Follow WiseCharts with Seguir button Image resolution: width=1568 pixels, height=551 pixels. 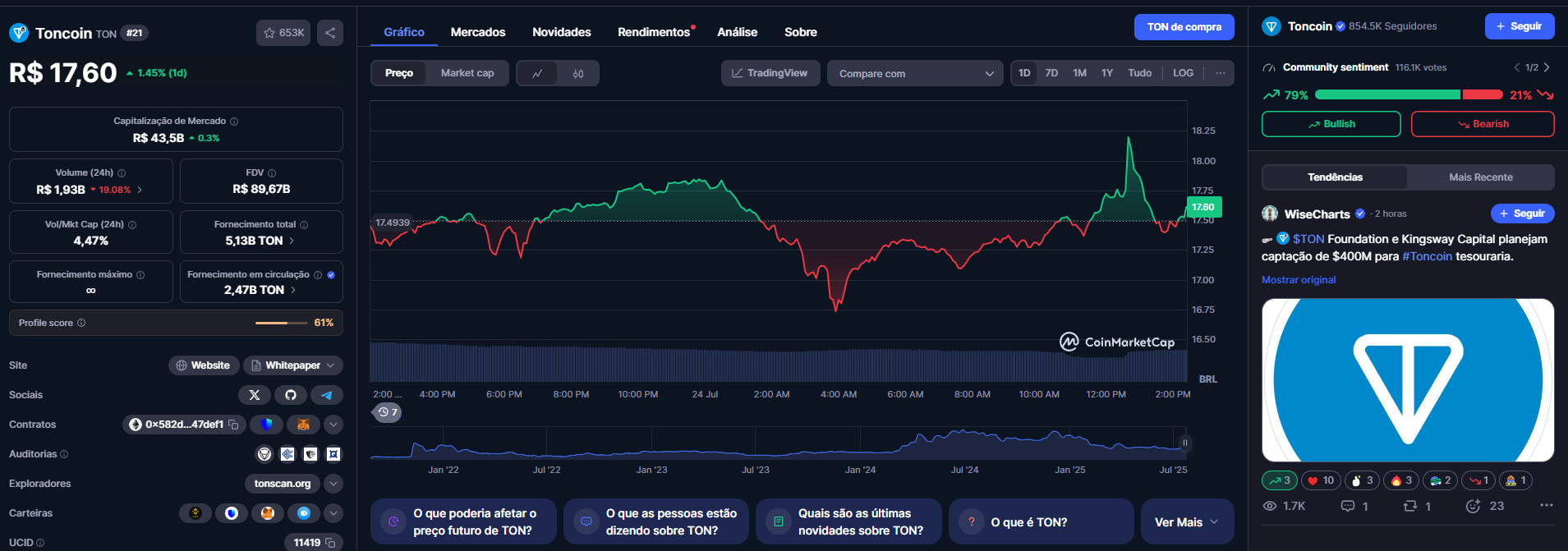click(x=1523, y=214)
